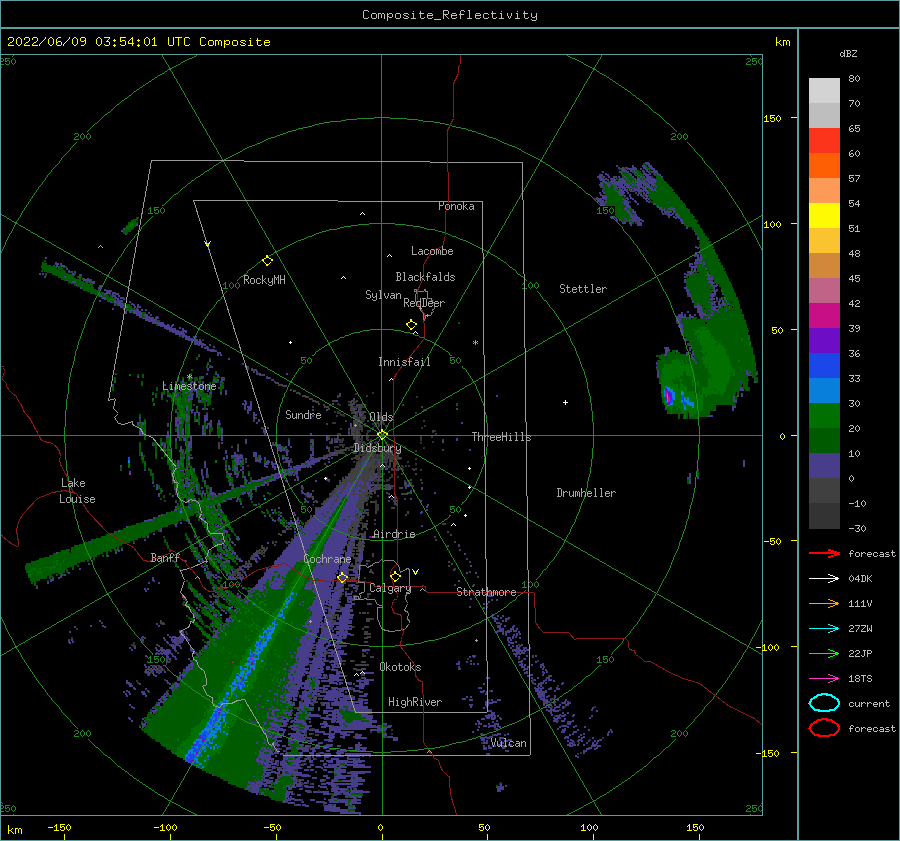Viewport: 900px width, 841px height.
Task: Click the Lacombe city label
Action: click(x=432, y=251)
